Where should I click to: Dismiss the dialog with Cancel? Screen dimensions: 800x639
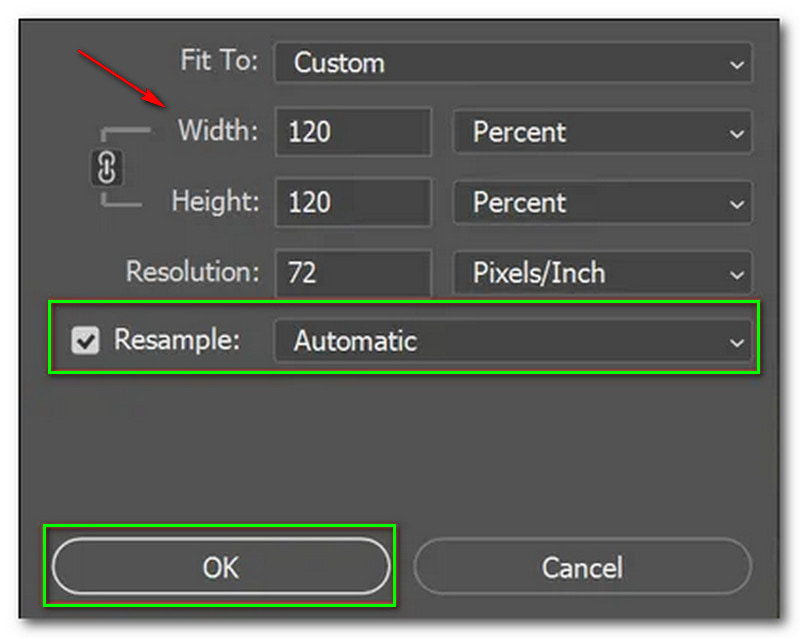click(x=583, y=567)
